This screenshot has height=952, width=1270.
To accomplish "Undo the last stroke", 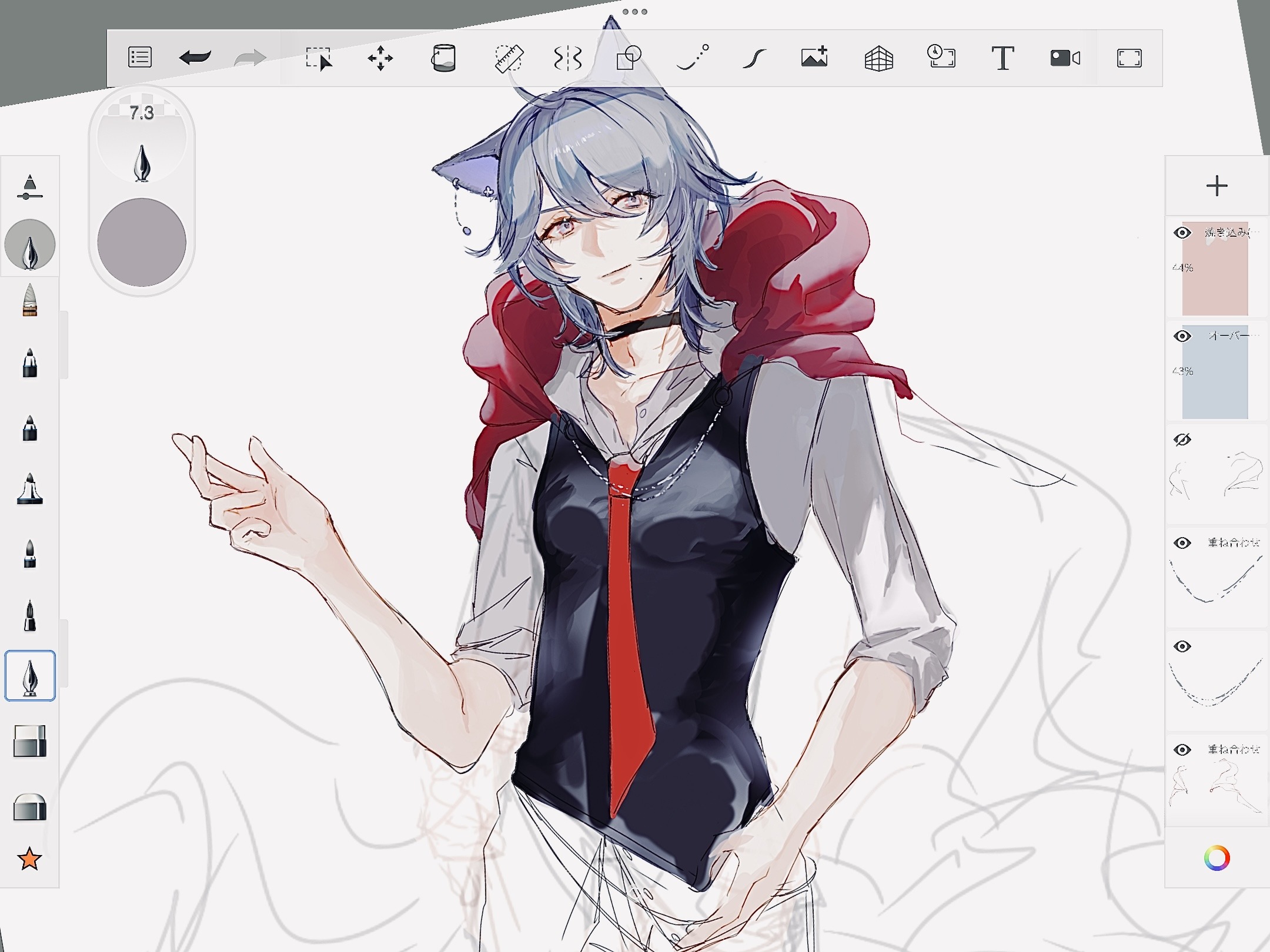I will tap(195, 58).
